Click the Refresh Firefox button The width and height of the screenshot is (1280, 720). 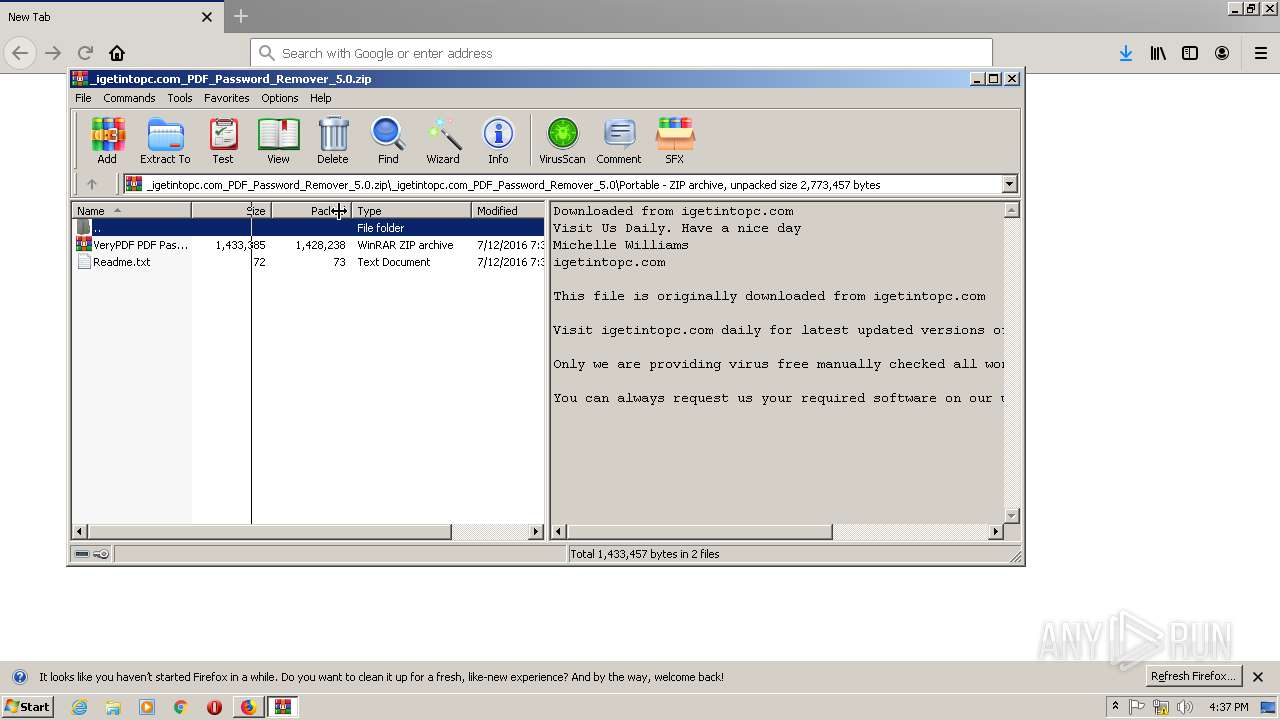tap(1194, 676)
